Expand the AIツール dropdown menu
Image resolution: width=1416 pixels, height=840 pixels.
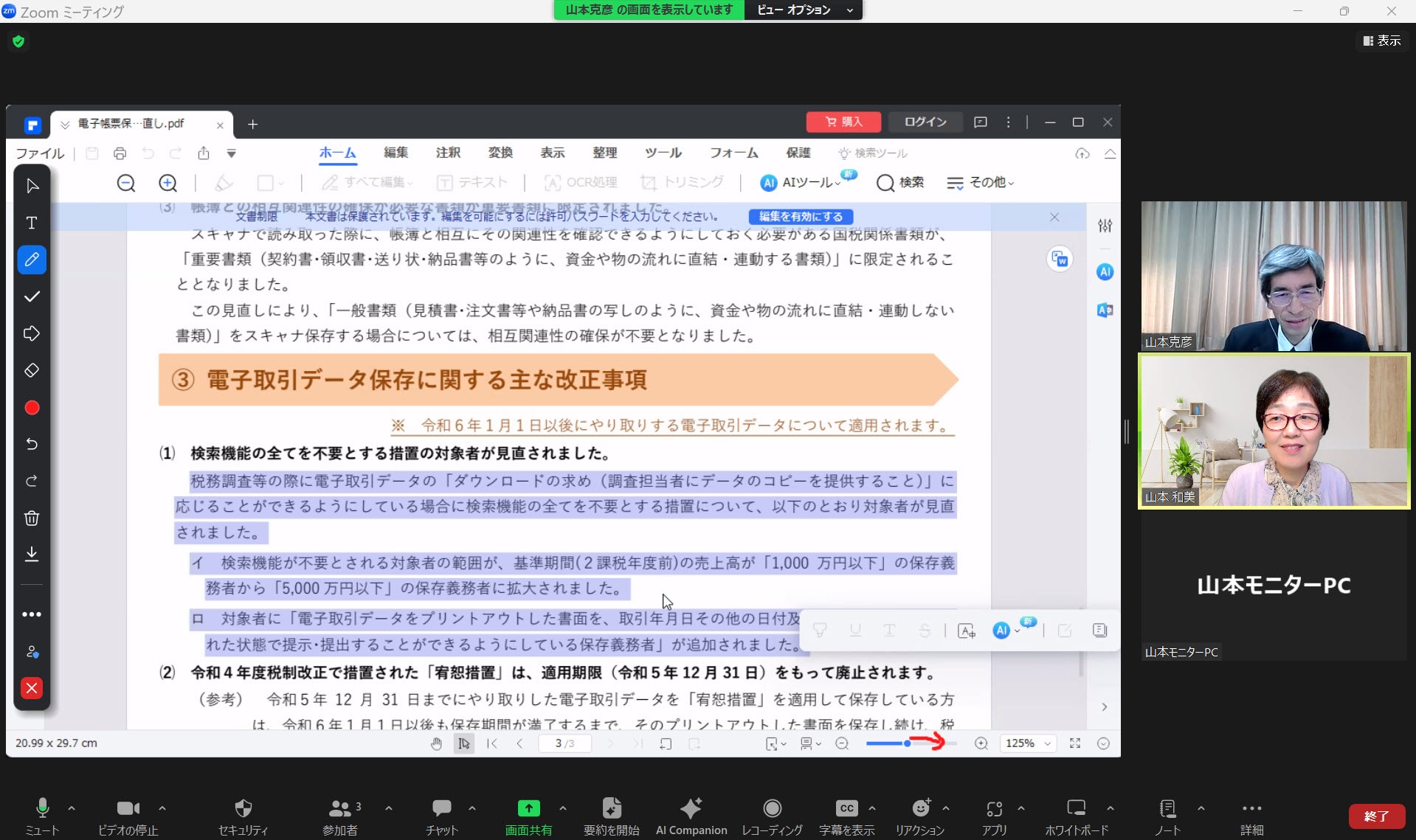pyautogui.click(x=809, y=183)
